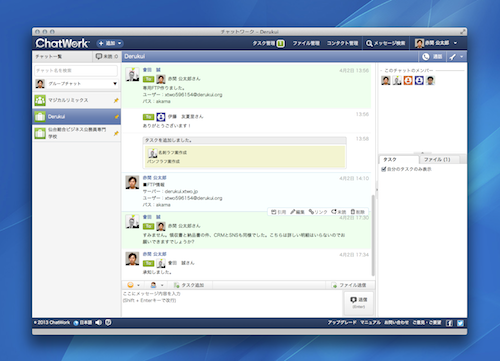Open the chat settings wrench dropdown

point(456,57)
